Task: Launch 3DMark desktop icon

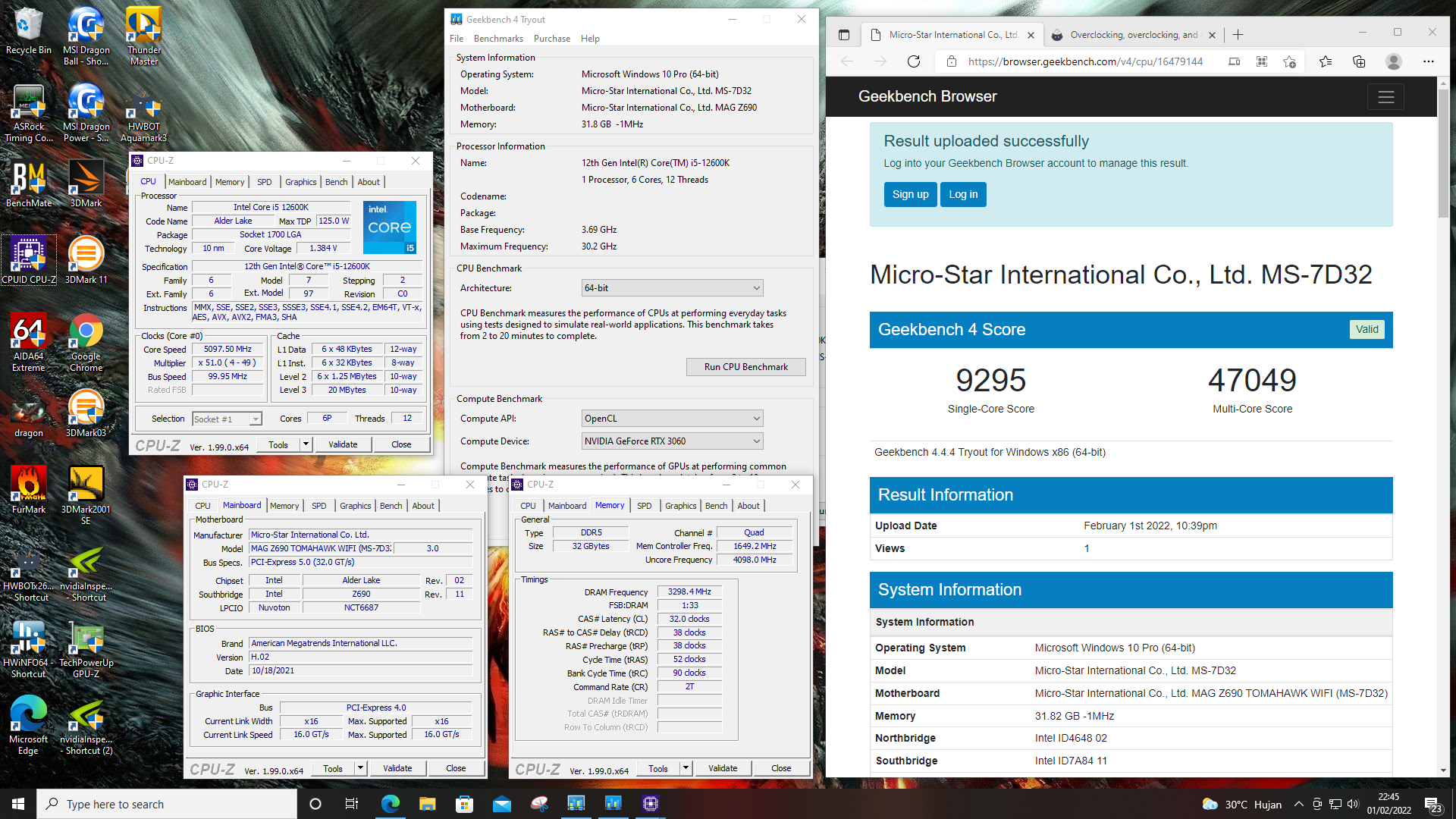Action: coord(86,184)
